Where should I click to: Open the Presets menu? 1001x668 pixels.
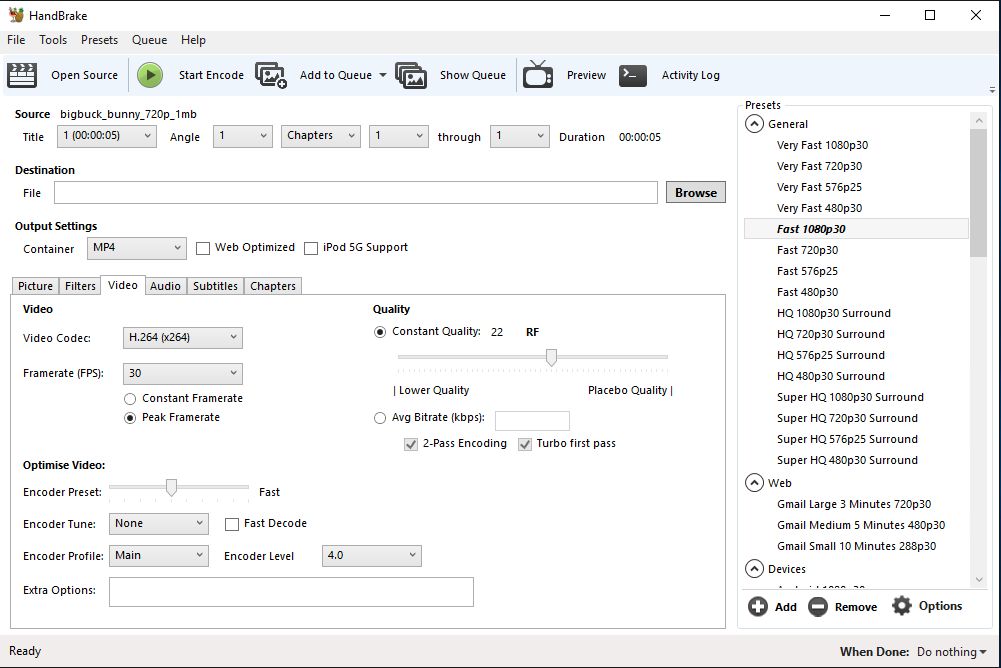pyautogui.click(x=100, y=40)
